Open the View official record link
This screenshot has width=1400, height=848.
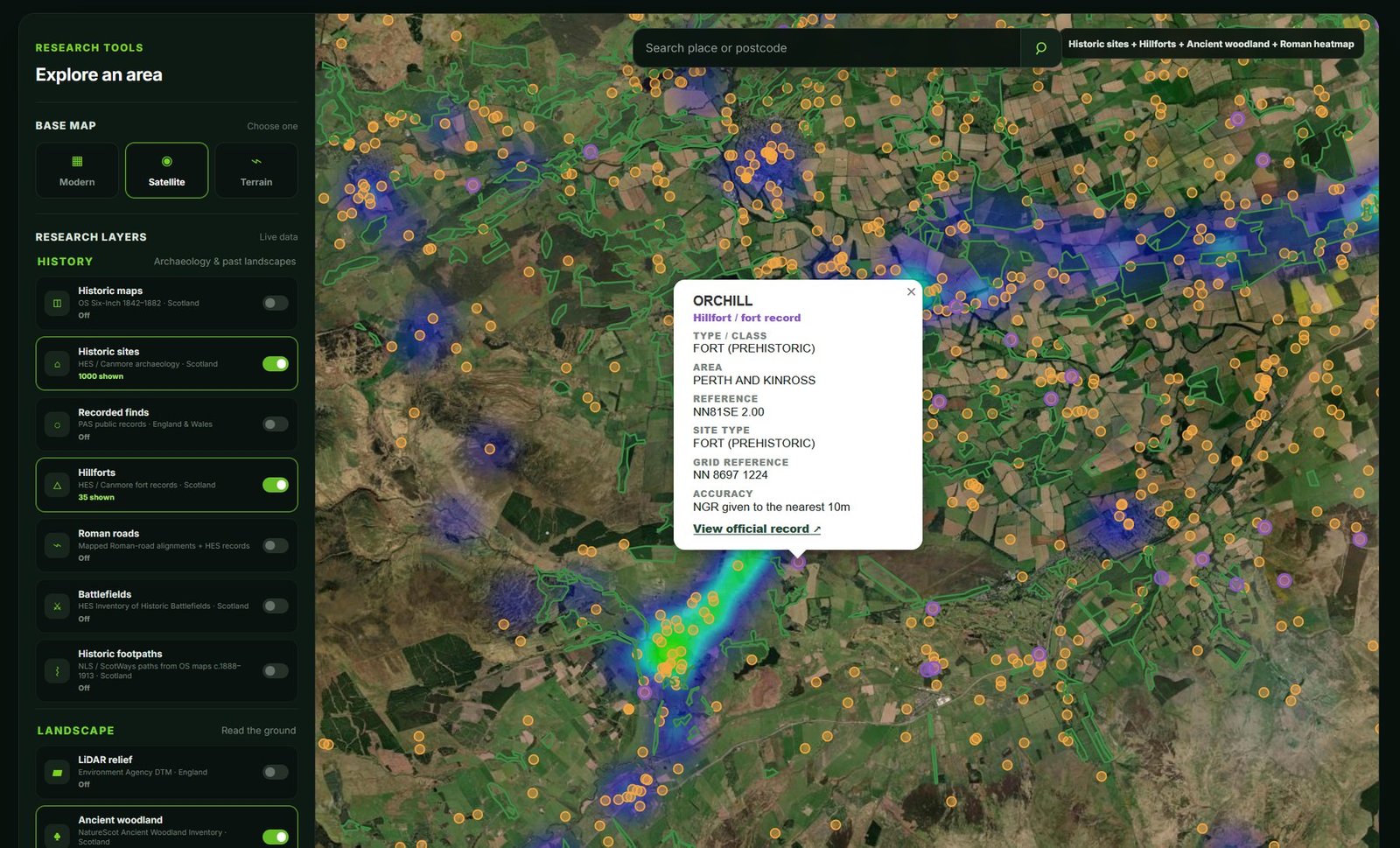click(x=757, y=529)
